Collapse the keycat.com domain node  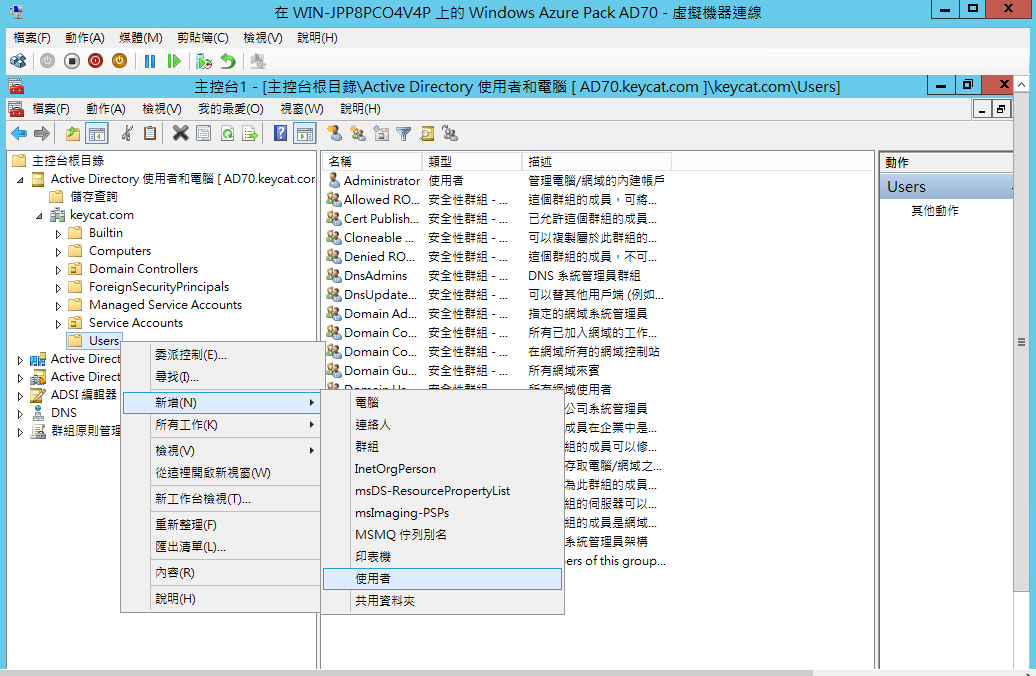[39, 216]
